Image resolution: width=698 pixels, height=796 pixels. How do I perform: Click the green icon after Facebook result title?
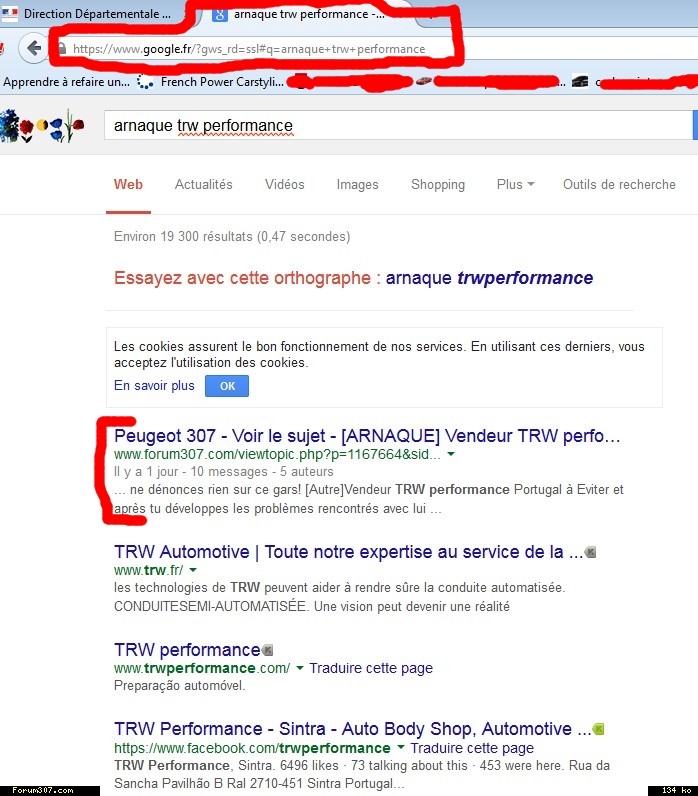[x=598, y=729]
